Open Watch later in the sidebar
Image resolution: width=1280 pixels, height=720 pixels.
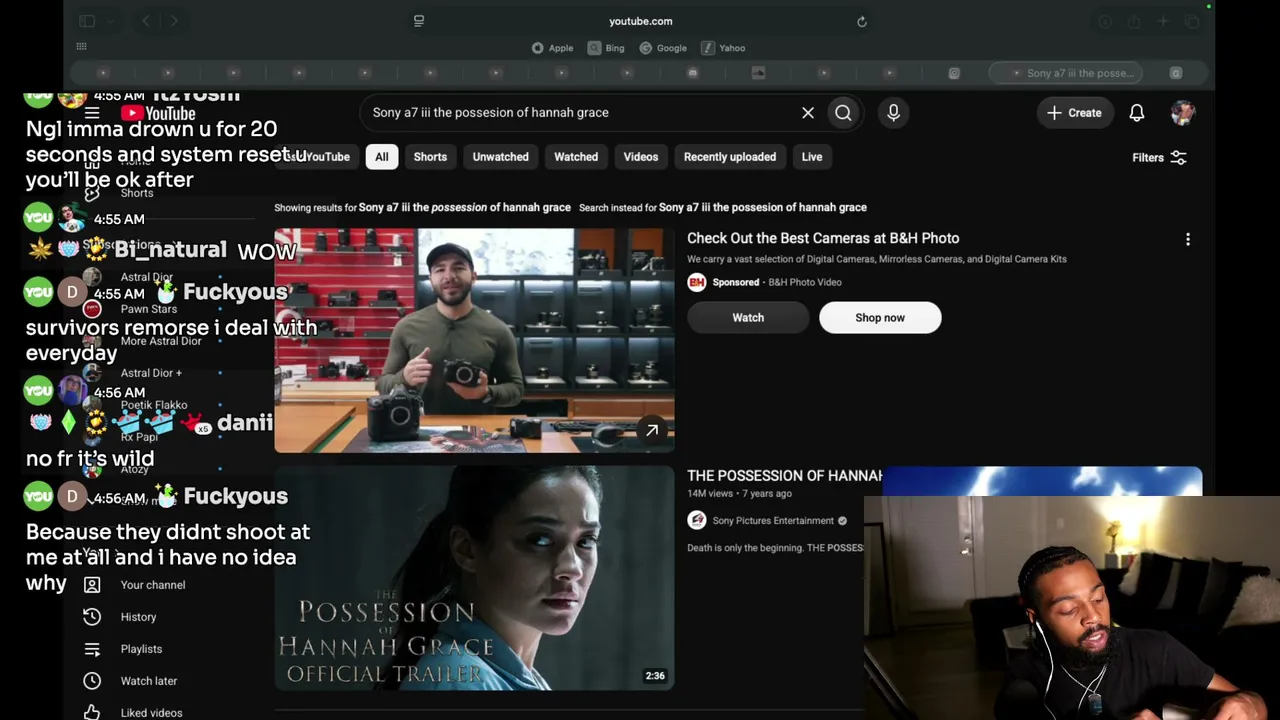click(149, 681)
